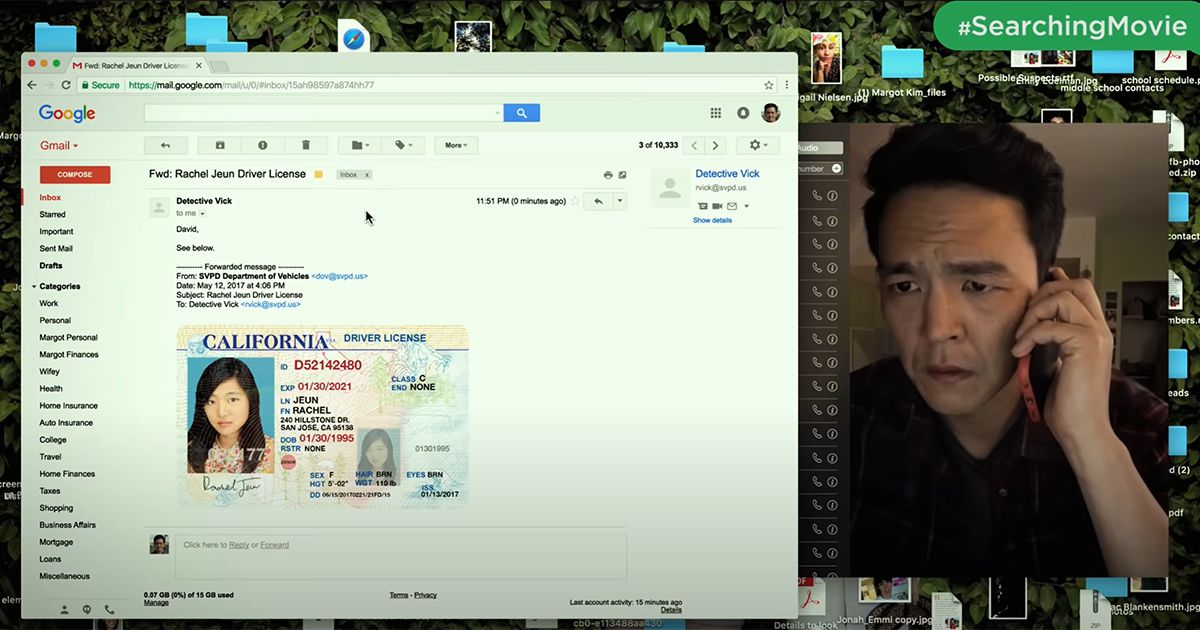This screenshot has width=1200, height=630.
Task: Open the Settings gear dropdown
Action: (x=758, y=145)
